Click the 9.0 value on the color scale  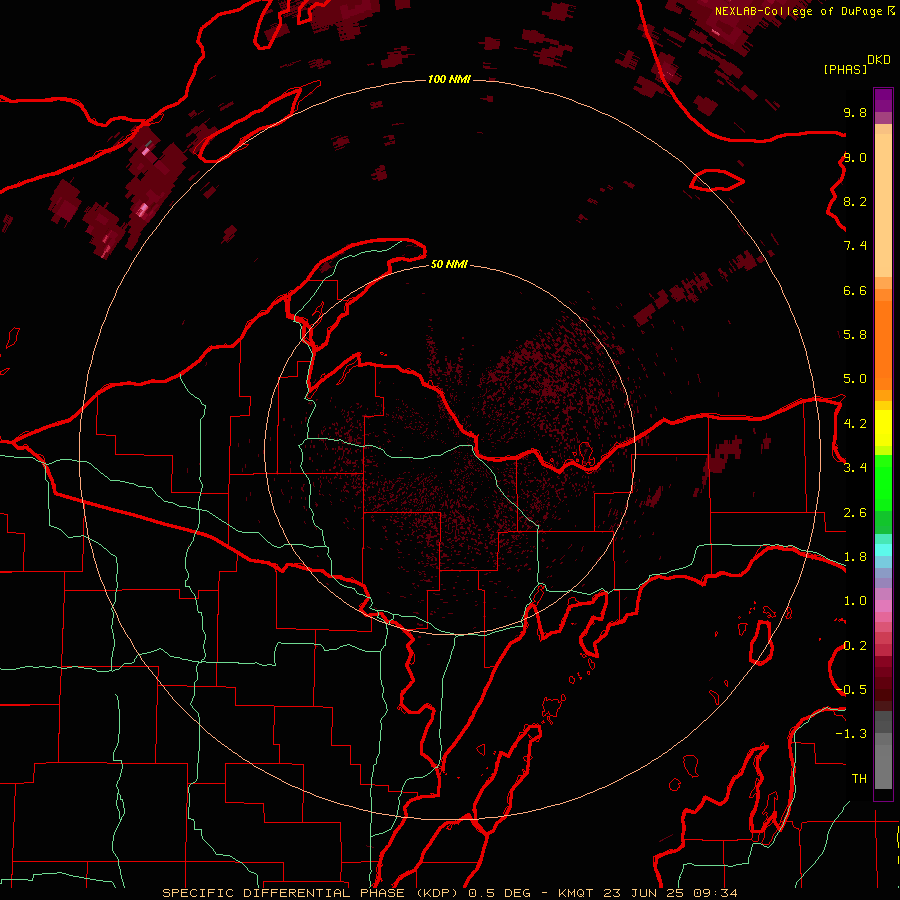[x=855, y=157]
